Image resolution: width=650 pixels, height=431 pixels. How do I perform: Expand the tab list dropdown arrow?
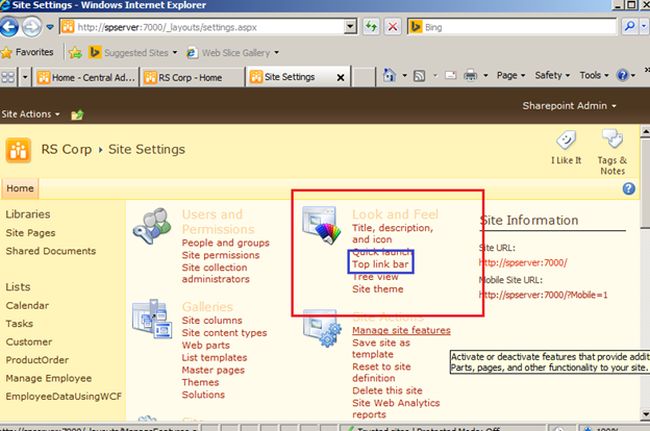(25, 77)
